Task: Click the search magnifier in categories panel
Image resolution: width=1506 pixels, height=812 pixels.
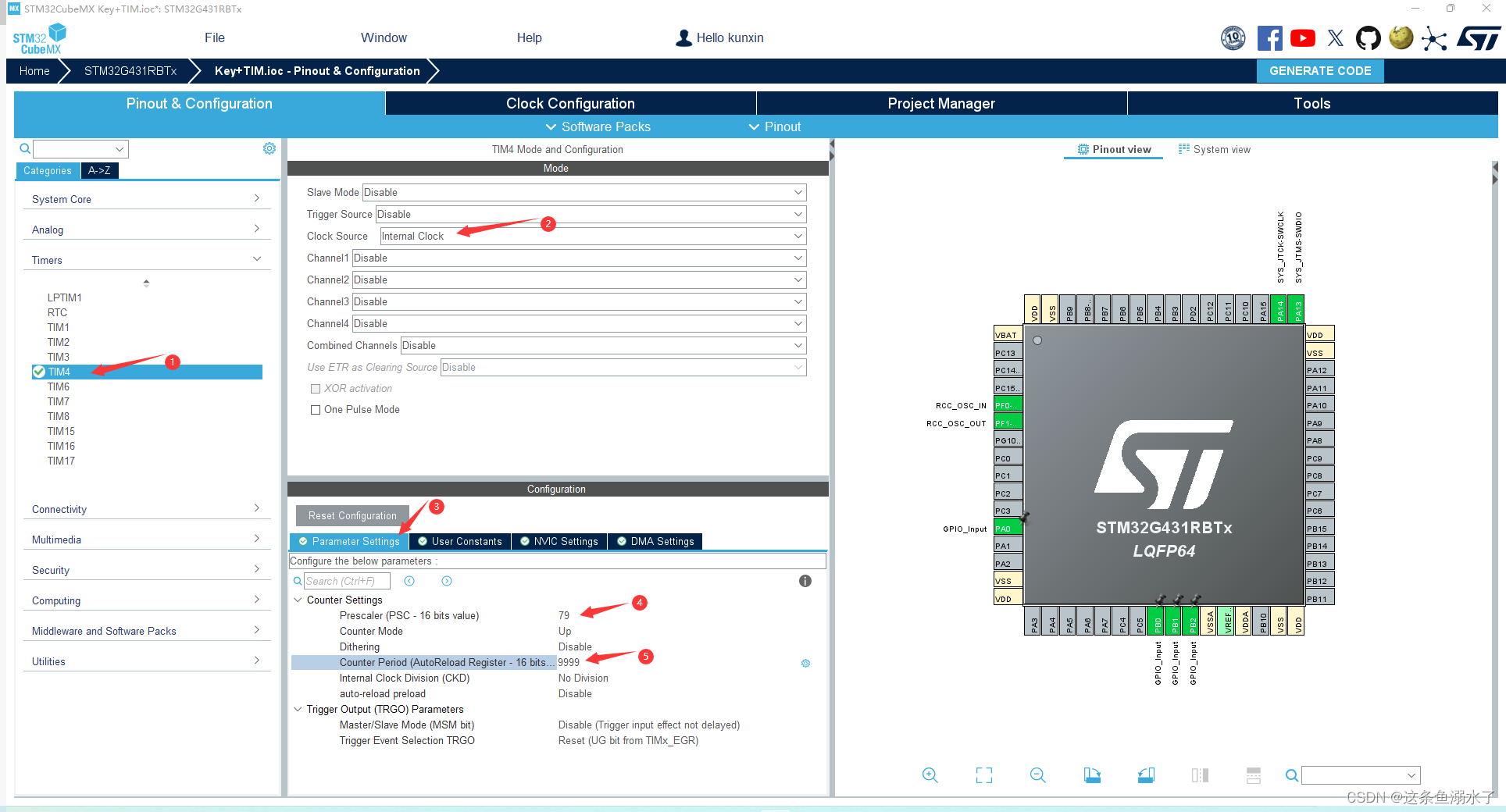Action: coord(25,148)
